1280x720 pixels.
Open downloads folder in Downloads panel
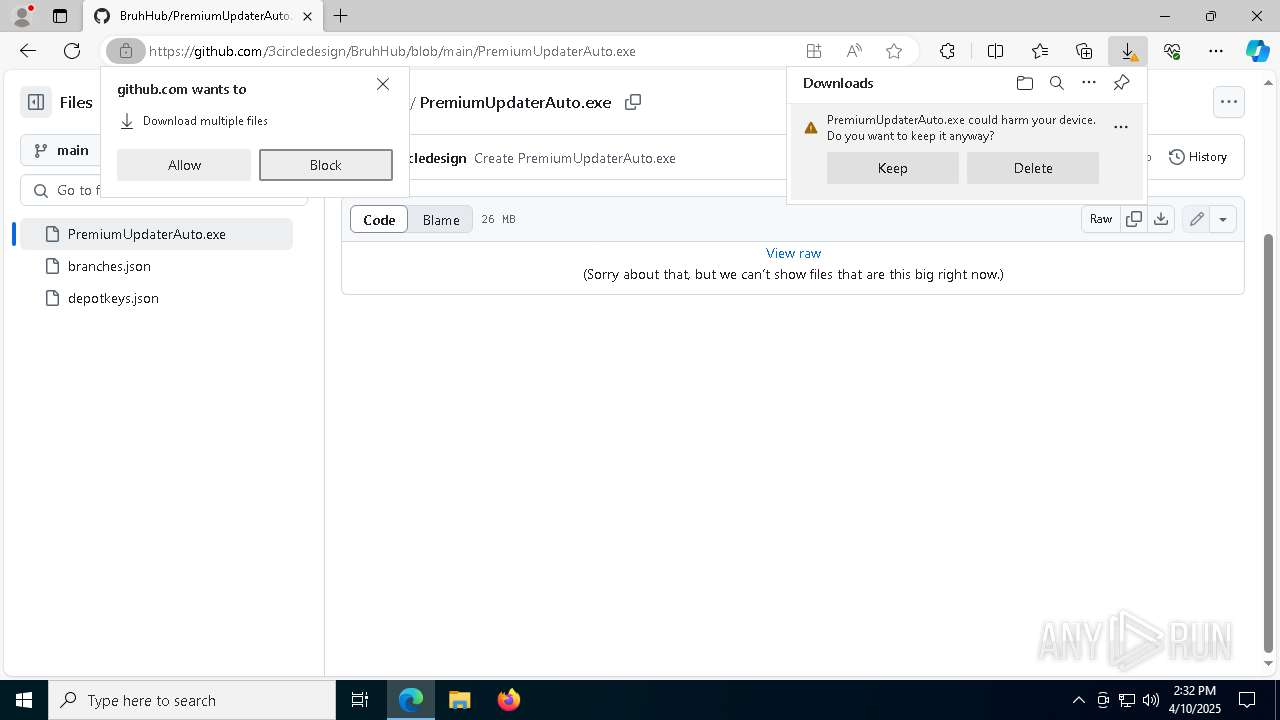point(1024,83)
